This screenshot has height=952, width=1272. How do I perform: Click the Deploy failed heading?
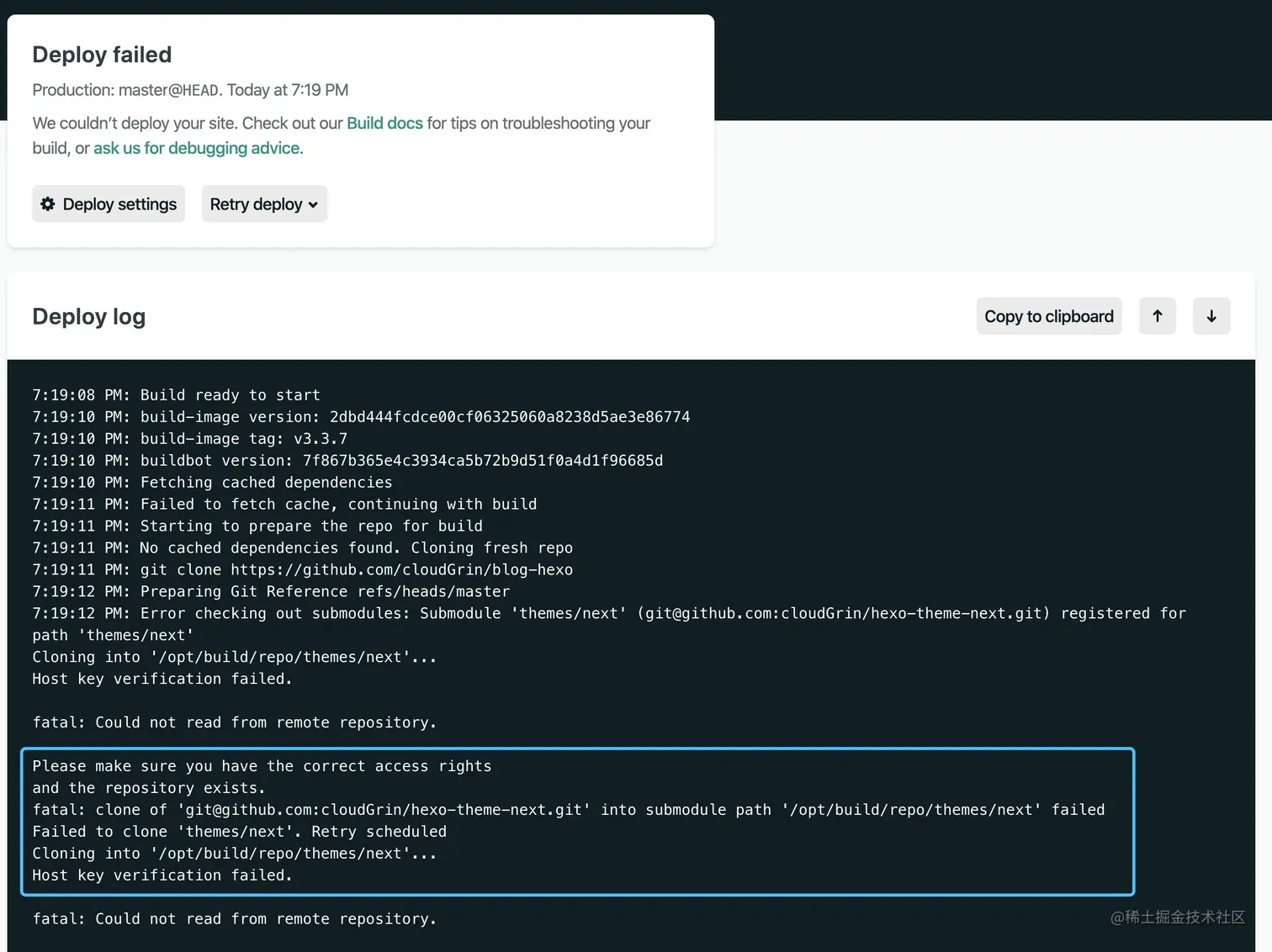tap(101, 54)
